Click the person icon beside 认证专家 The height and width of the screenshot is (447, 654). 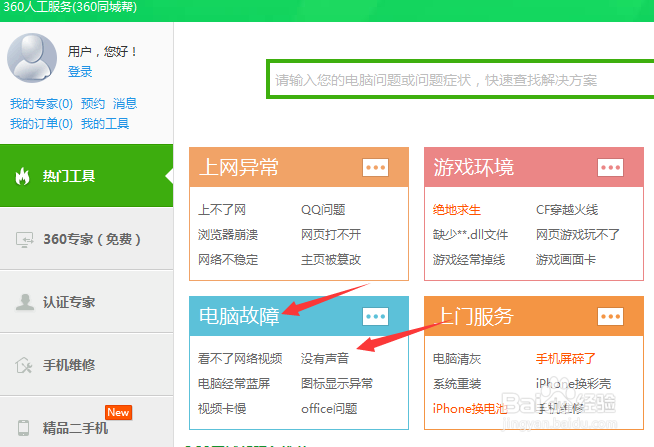click(x=25, y=302)
